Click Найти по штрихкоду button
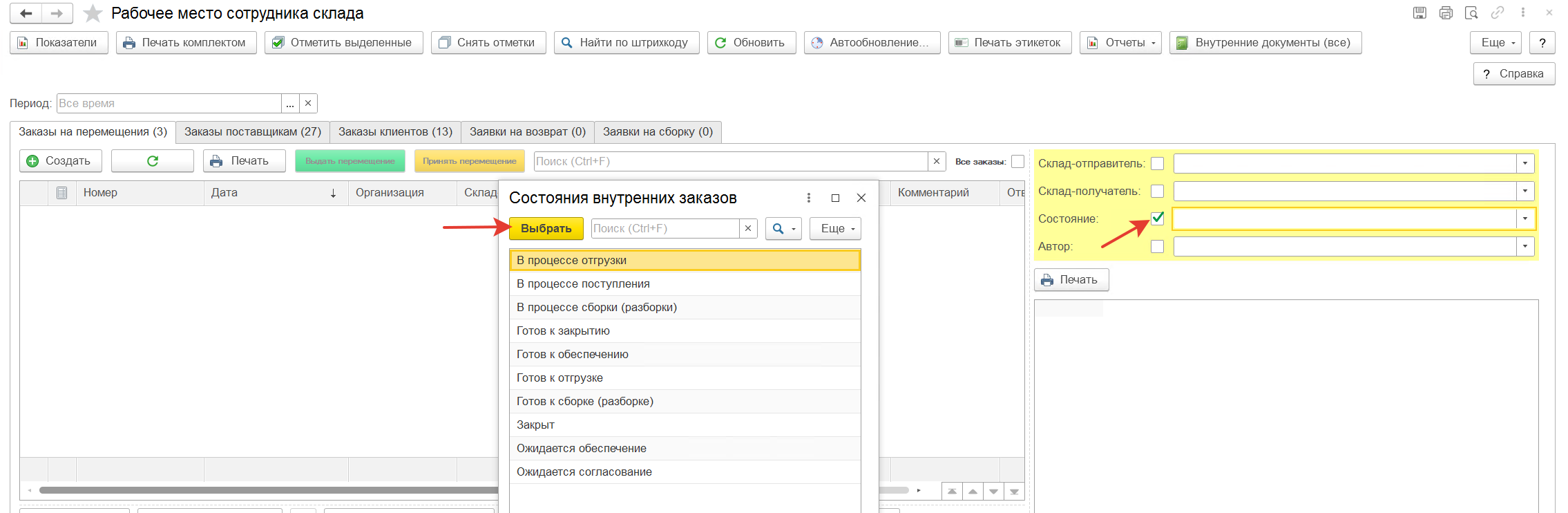1568x513 pixels. (x=627, y=42)
